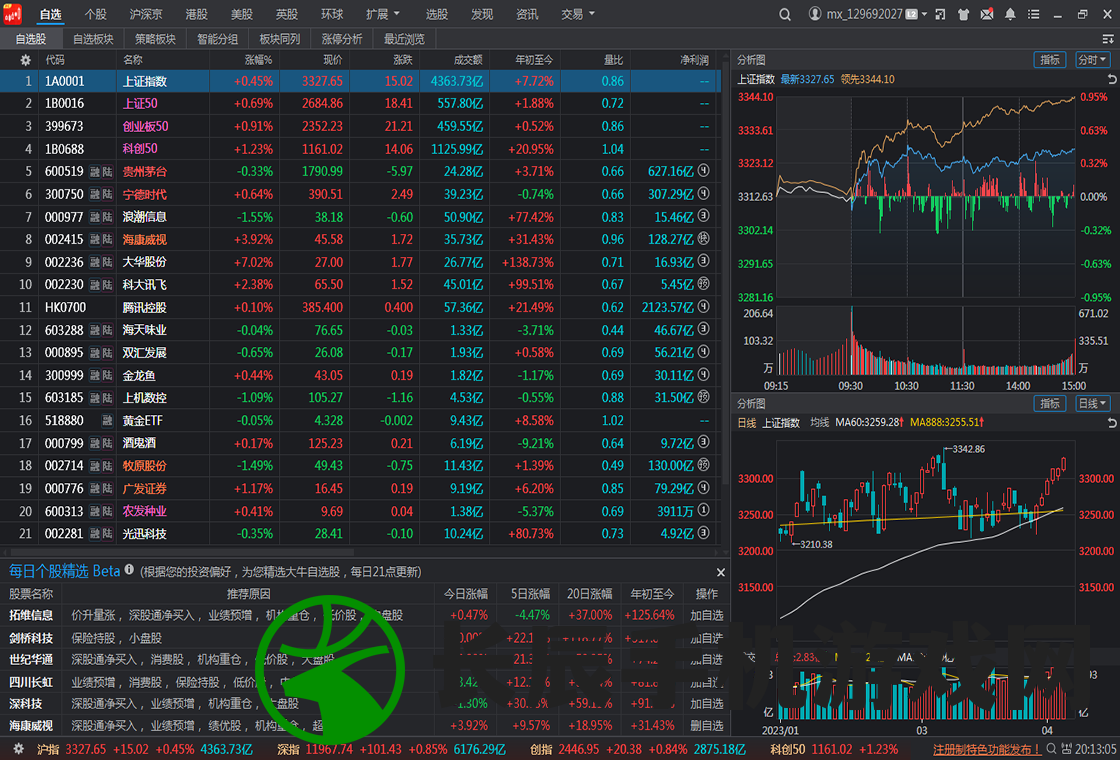Screen dimensions: 1120x760
Task: Select the 腾讯控股 row
Action: coord(361,307)
